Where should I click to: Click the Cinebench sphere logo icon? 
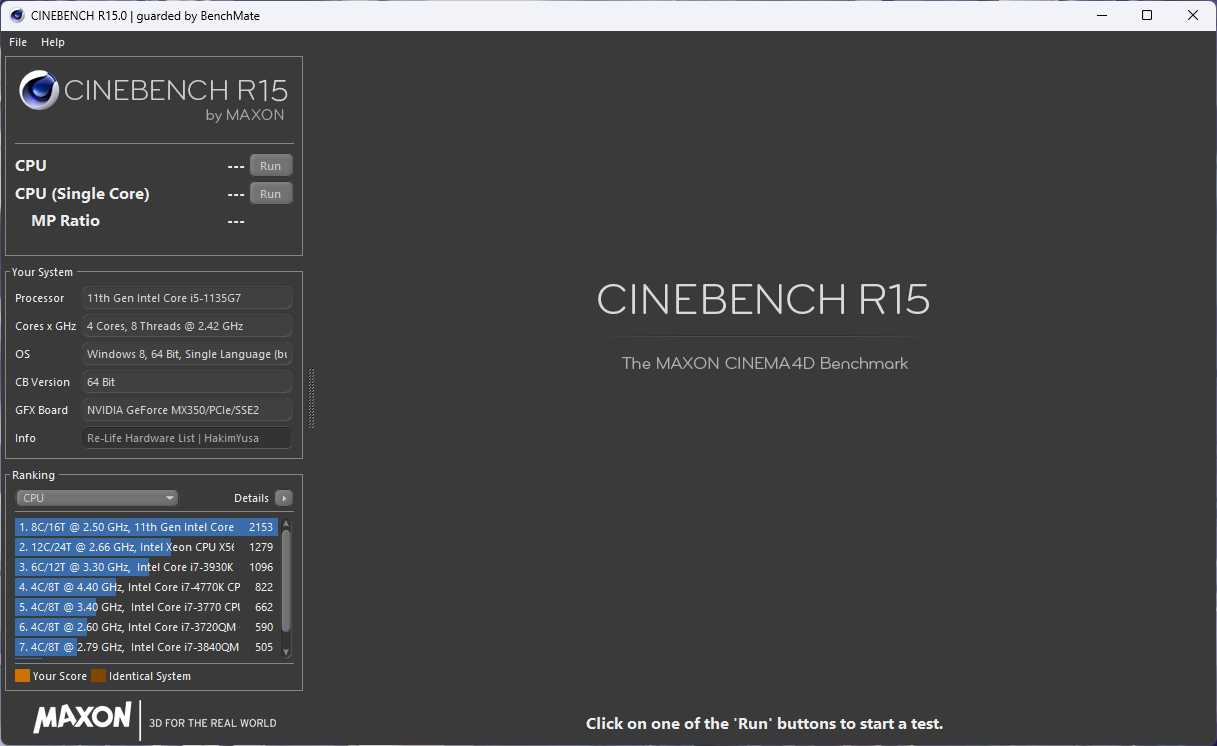click(39, 91)
